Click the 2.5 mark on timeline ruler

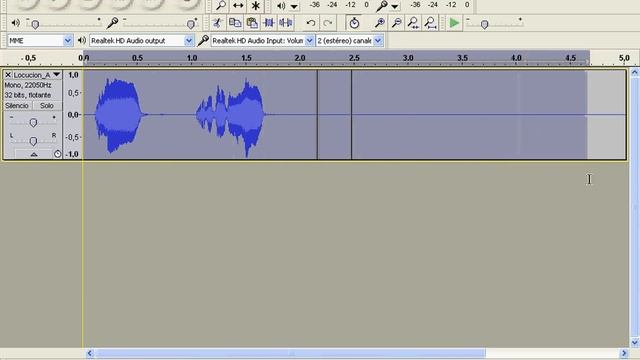[x=354, y=58]
